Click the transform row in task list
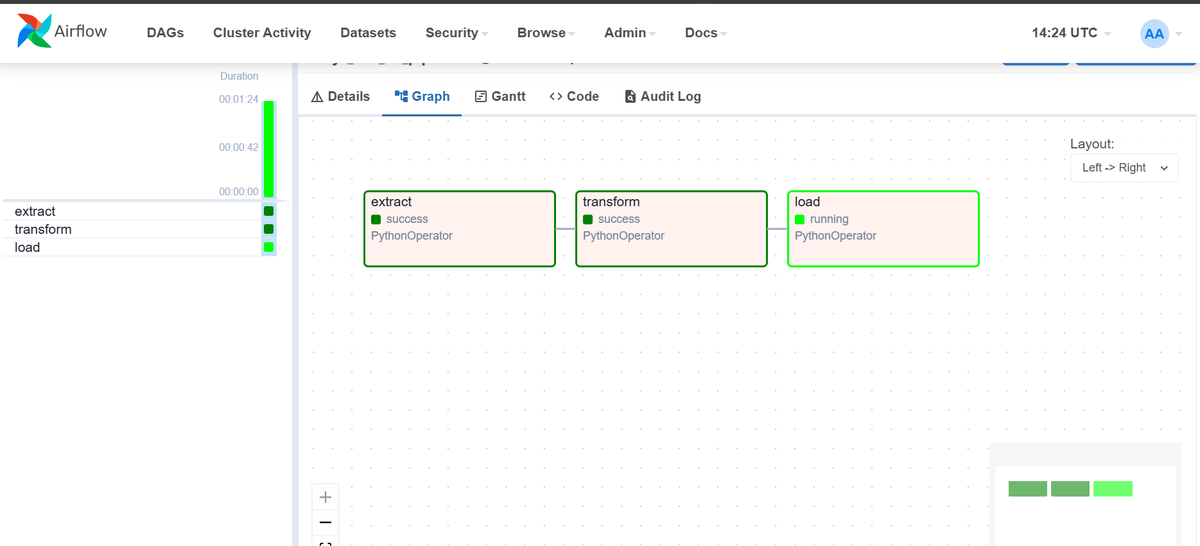Image resolution: width=1200 pixels, height=546 pixels. [x=132, y=229]
